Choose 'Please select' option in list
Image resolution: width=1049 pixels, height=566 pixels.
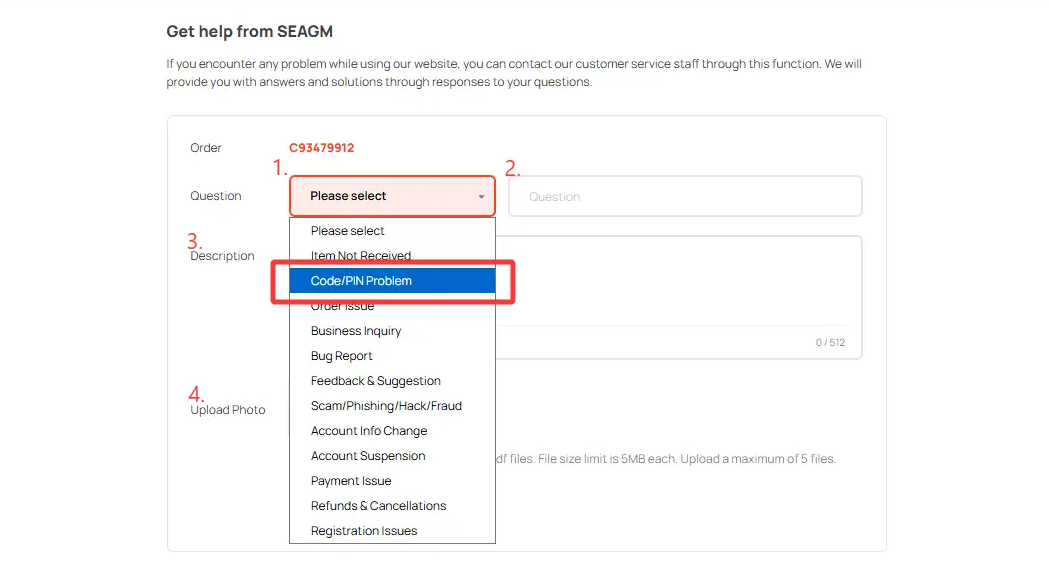(392, 231)
